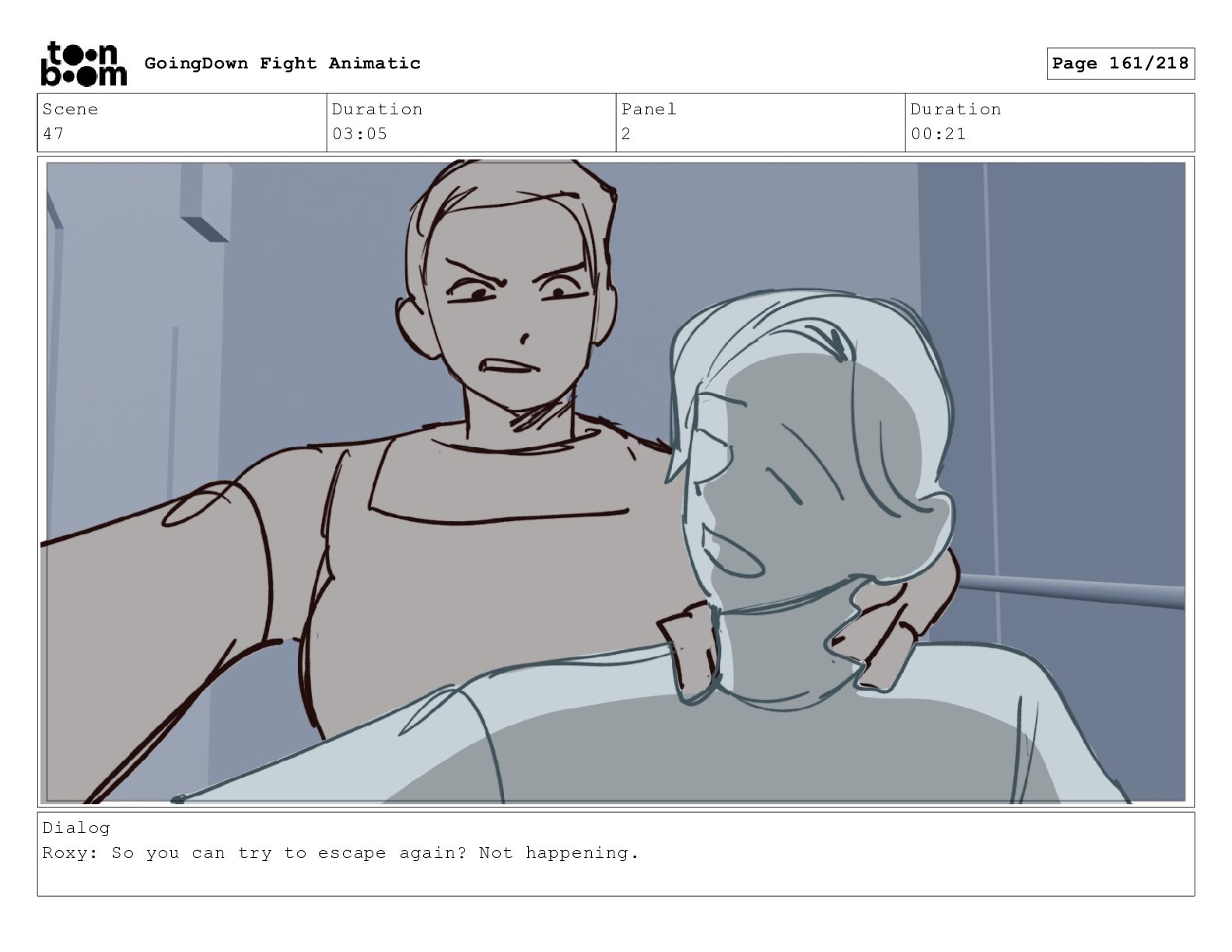Click the Scene label text
The height and width of the screenshot is (952, 1232).
click(70, 109)
